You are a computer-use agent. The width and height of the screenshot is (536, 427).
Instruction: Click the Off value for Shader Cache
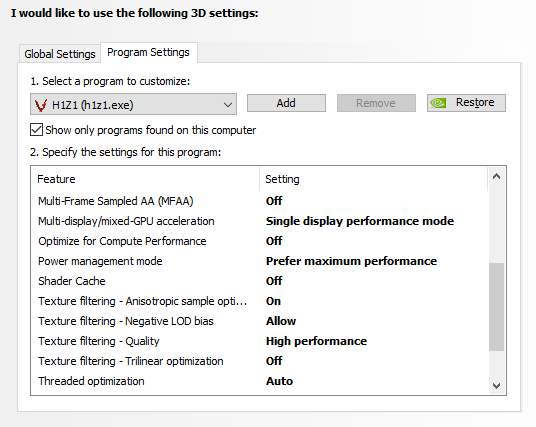[274, 281]
